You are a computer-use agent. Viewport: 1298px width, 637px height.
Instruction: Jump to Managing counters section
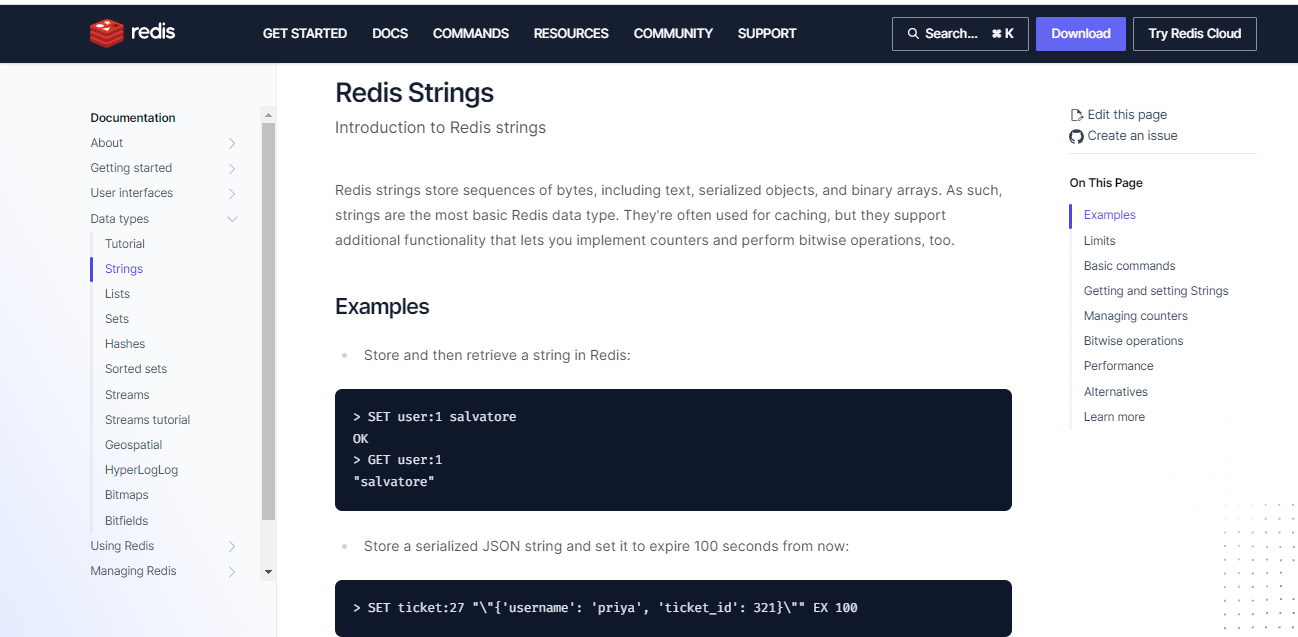1136,316
